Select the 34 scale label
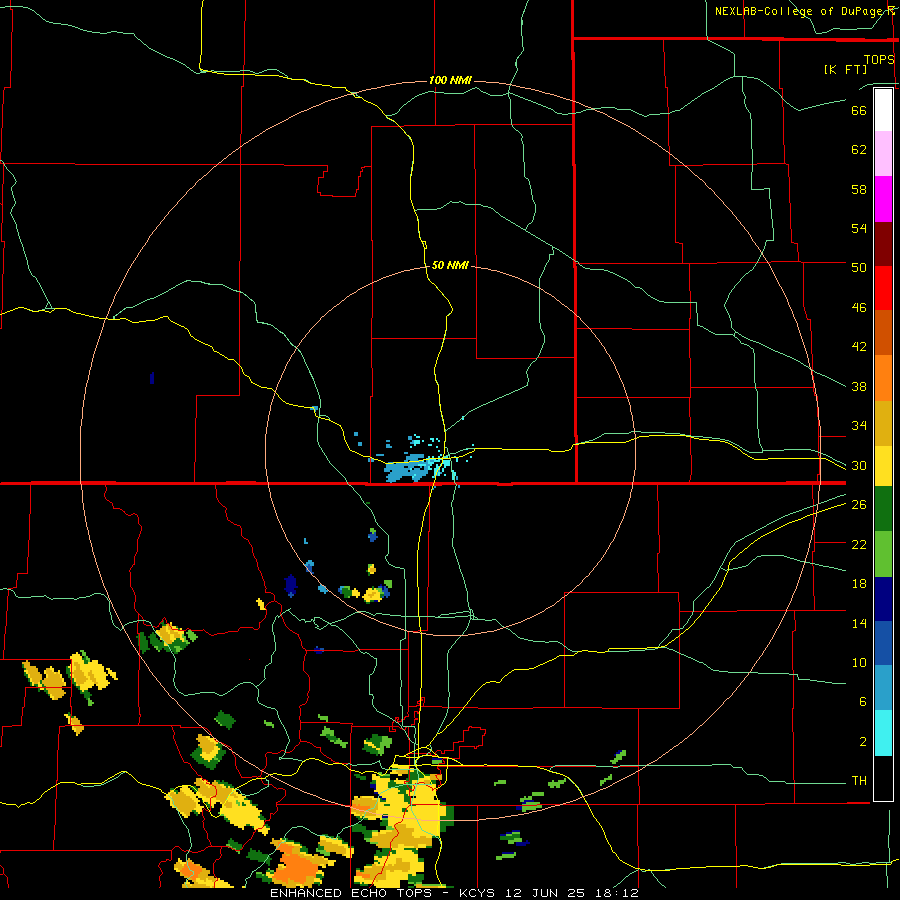This screenshot has width=900, height=900. [859, 425]
